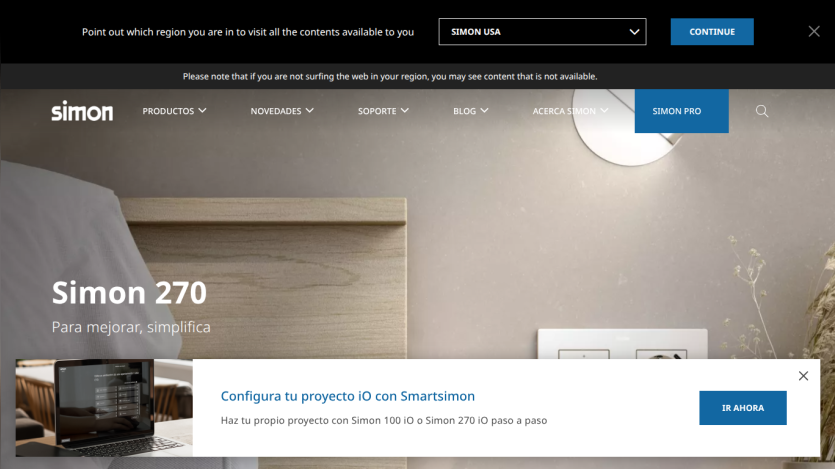The height and width of the screenshot is (469, 835).
Task: Expand the SOPORTE menu
Action: pyautogui.click(x=383, y=111)
